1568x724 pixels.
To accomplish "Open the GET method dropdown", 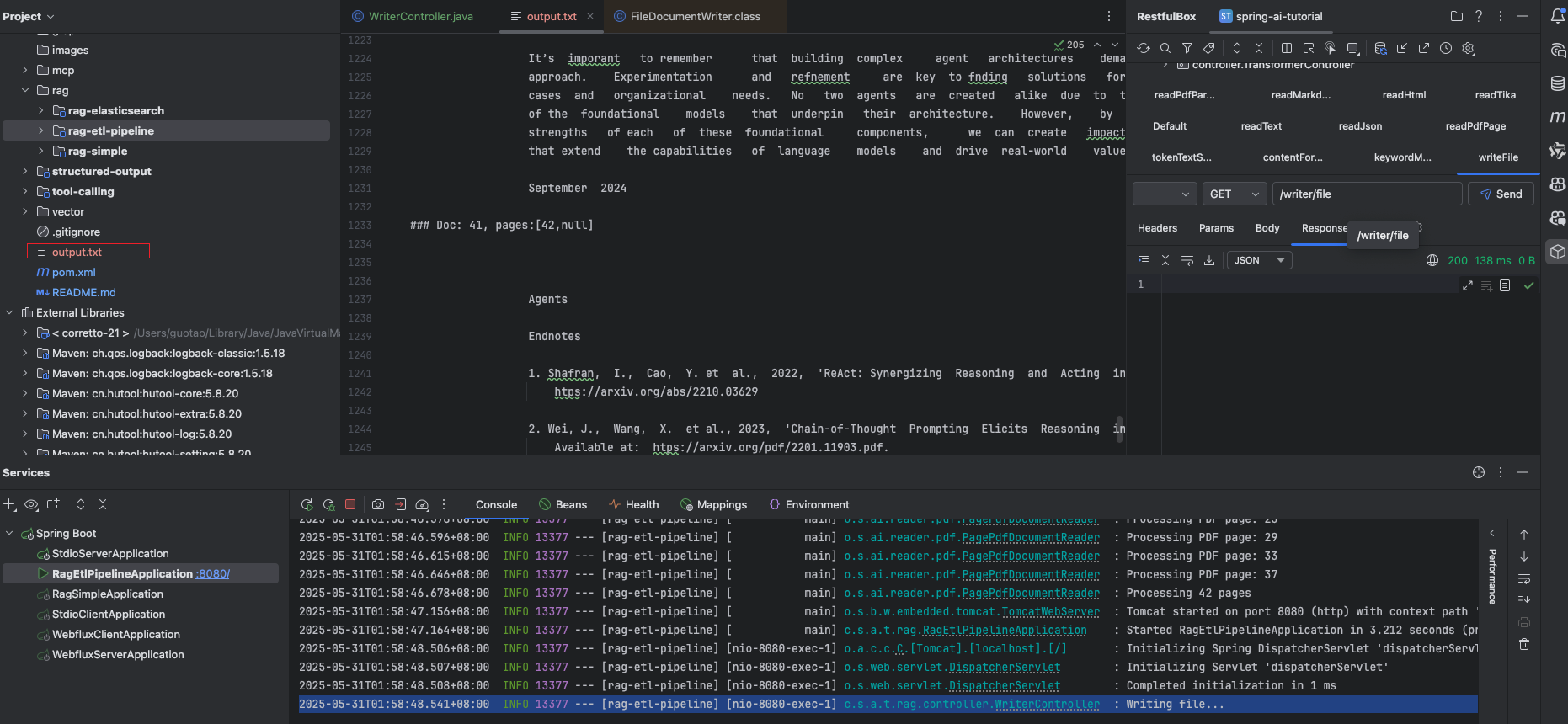I will click(x=1235, y=194).
